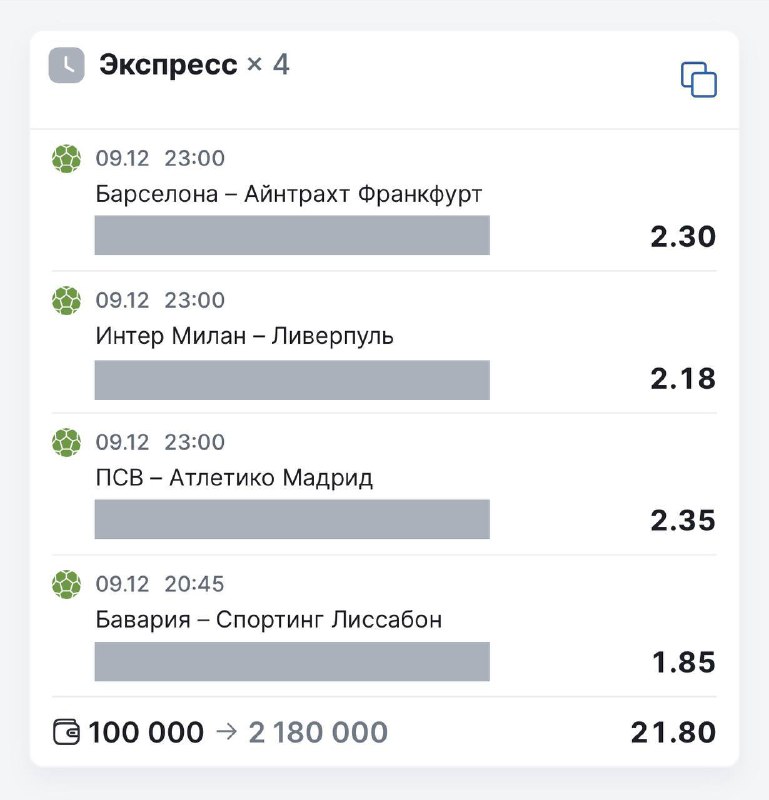Click the 2 180 000 potential payout
The width and height of the screenshot is (769, 800).
[x=318, y=733]
